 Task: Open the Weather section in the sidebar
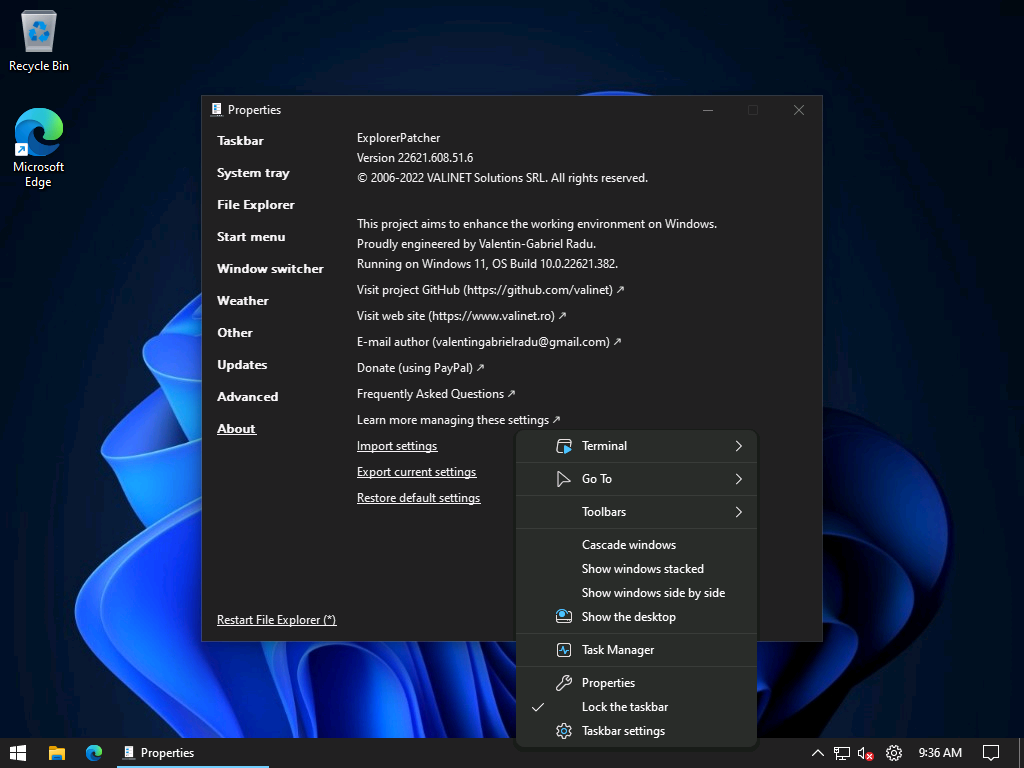tap(242, 301)
